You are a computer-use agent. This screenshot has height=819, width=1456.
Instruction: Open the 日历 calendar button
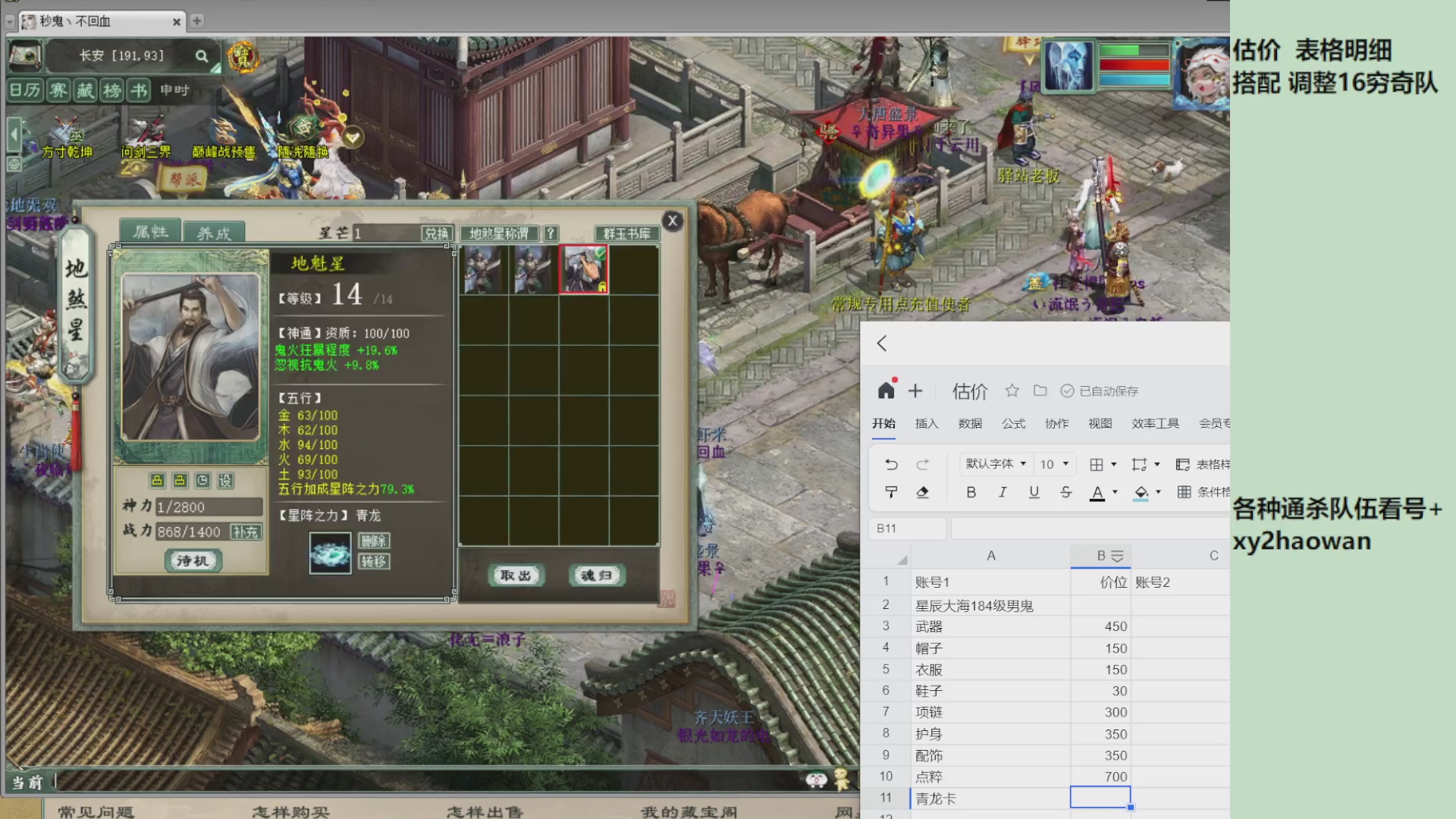pyautogui.click(x=25, y=90)
